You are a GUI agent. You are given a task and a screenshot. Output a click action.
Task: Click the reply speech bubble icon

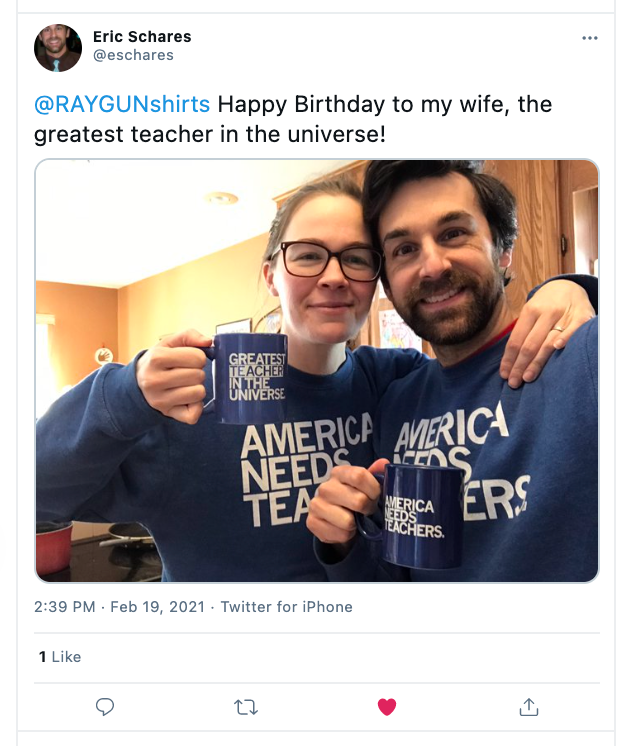105,707
